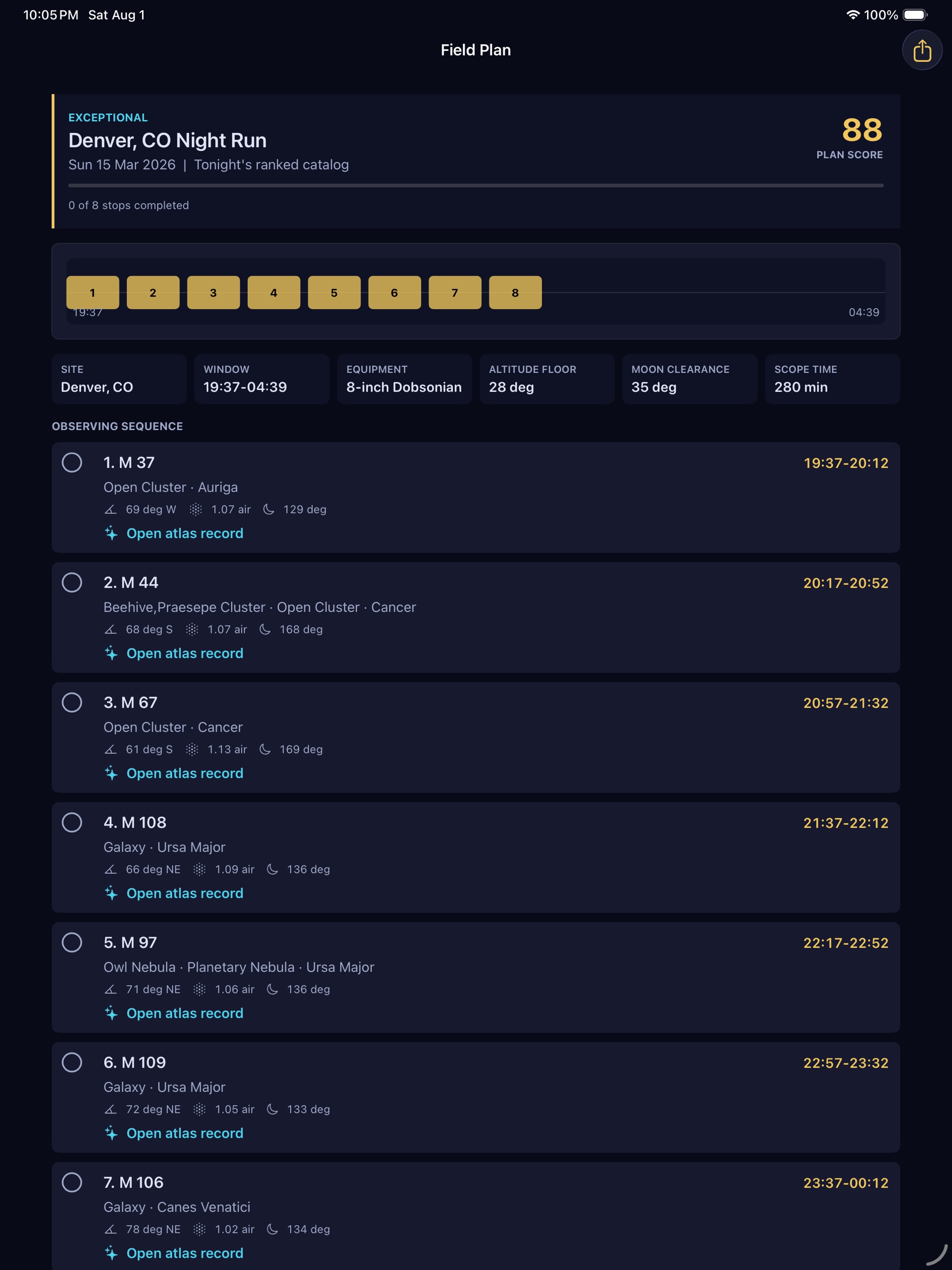Viewport: 952px width, 1270px height.
Task: Select timeline stop 6
Action: tap(394, 293)
